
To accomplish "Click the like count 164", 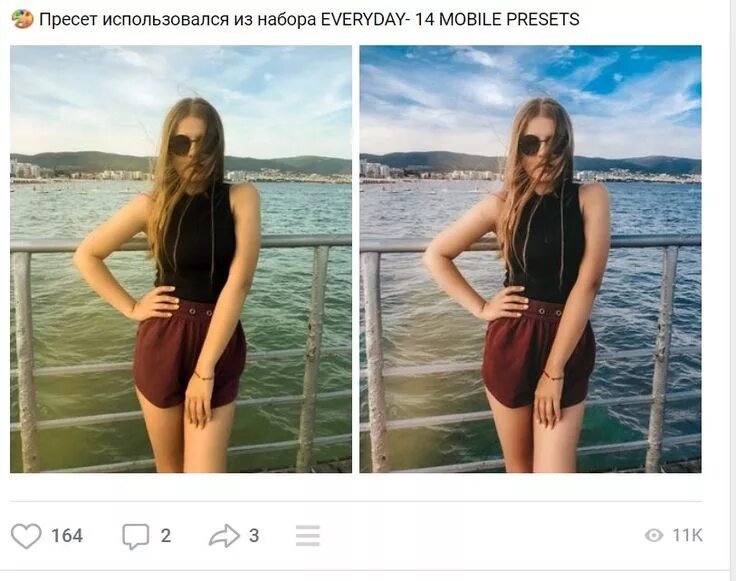I will [67, 535].
